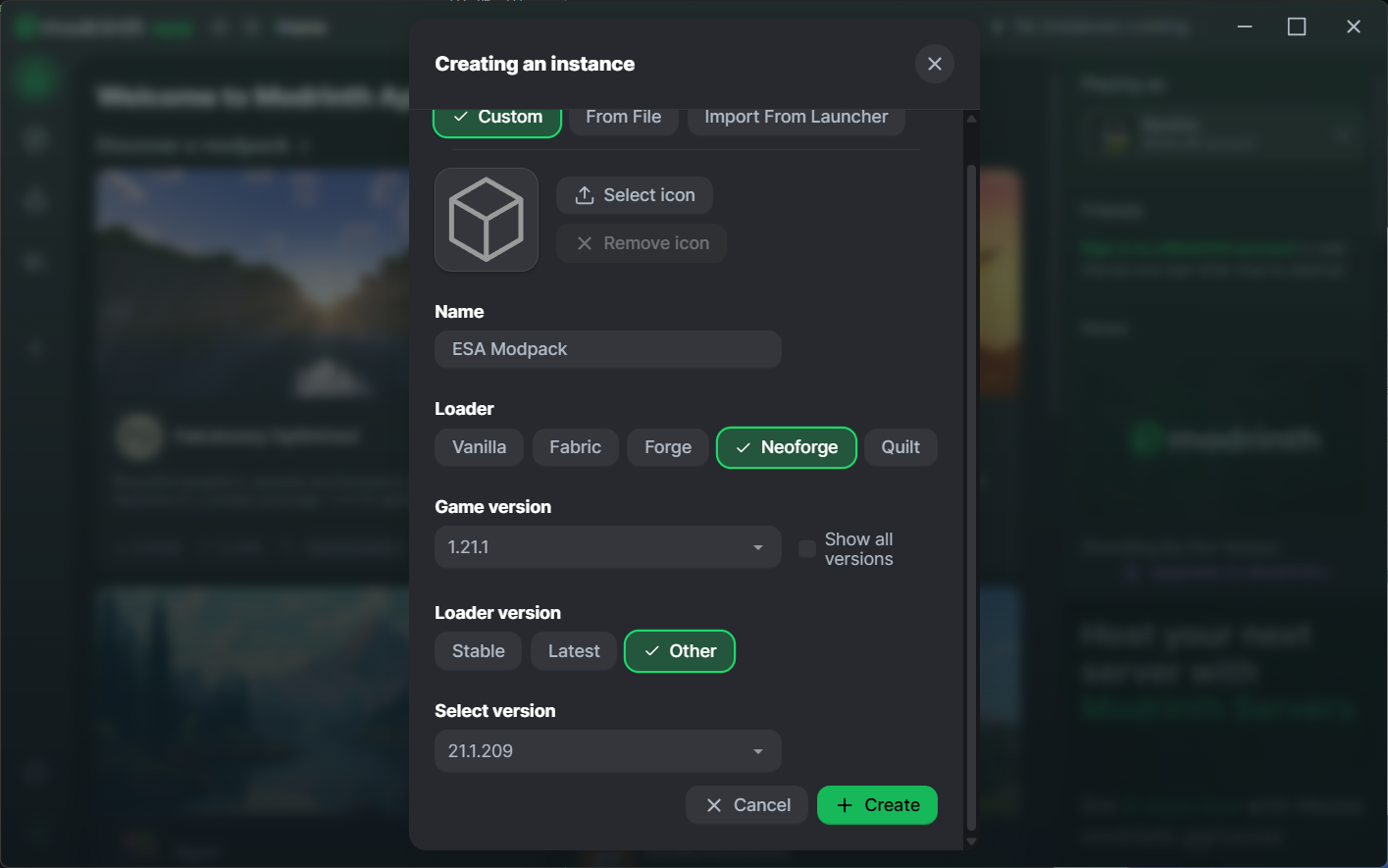Image resolution: width=1388 pixels, height=868 pixels.
Task: Edit the ESA Modpack name field
Action: click(x=607, y=349)
